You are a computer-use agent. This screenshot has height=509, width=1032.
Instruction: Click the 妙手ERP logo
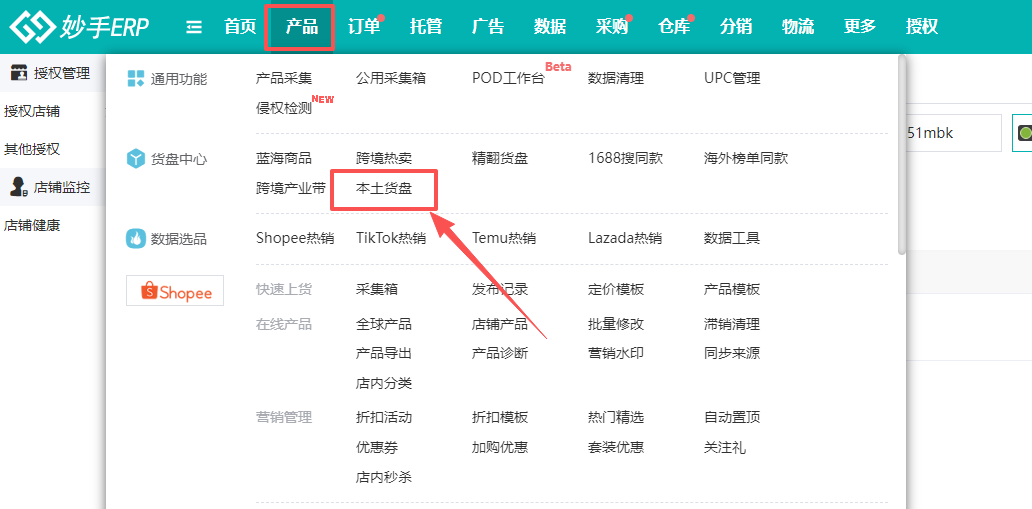(x=79, y=26)
